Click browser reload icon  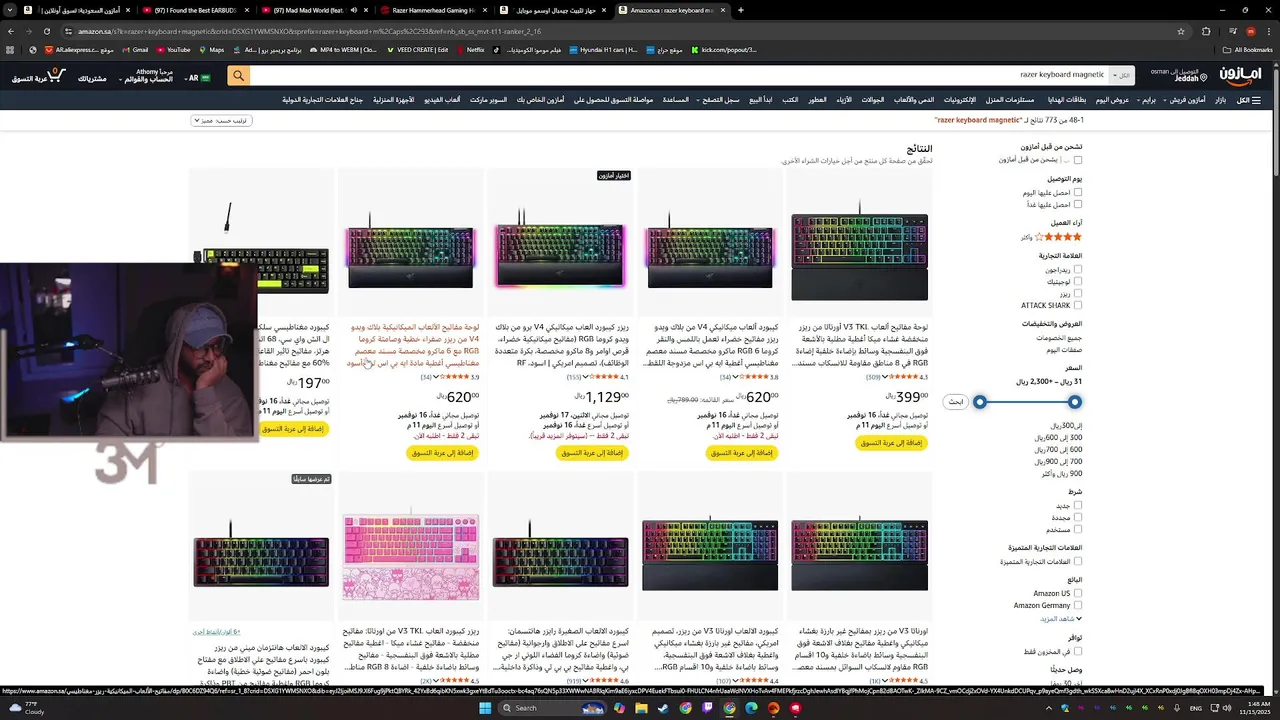pos(46,31)
